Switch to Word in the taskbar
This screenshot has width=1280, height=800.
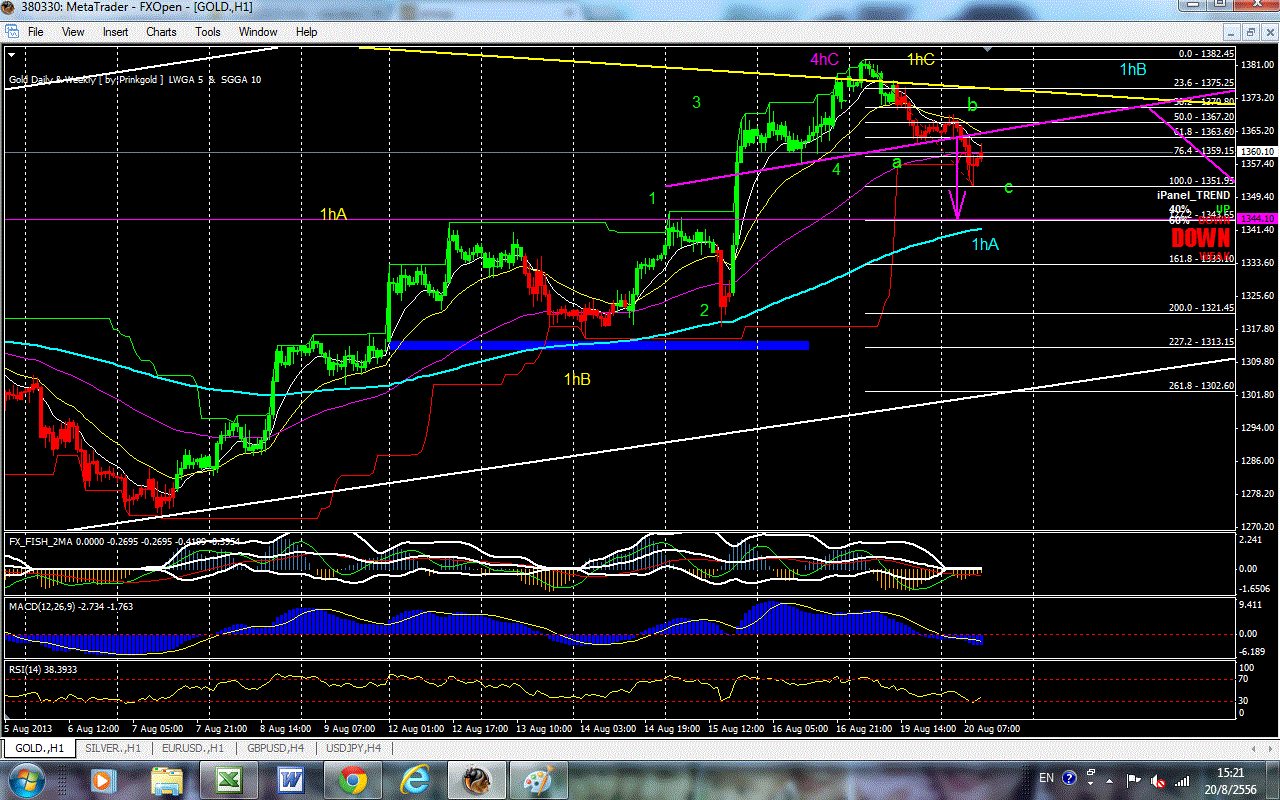291,778
